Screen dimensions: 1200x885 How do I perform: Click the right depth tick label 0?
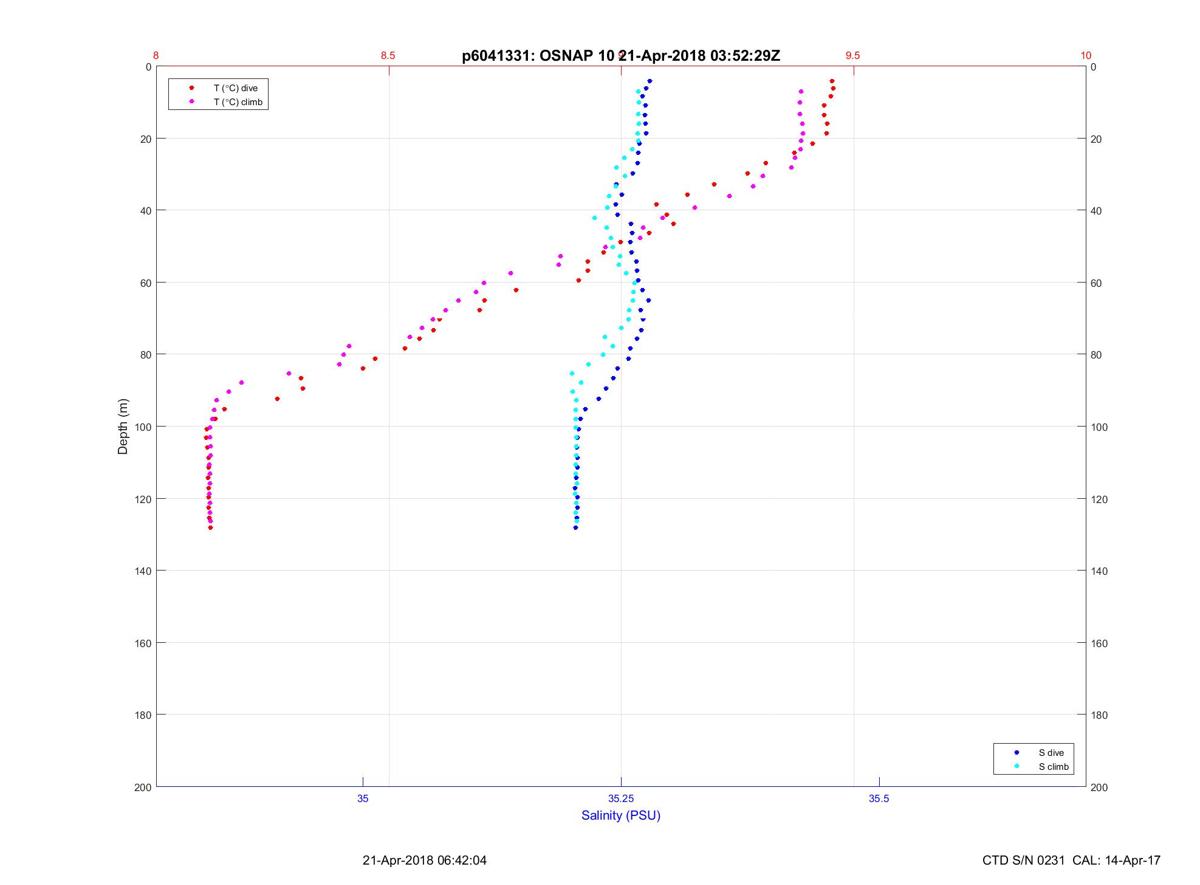pos(1094,67)
